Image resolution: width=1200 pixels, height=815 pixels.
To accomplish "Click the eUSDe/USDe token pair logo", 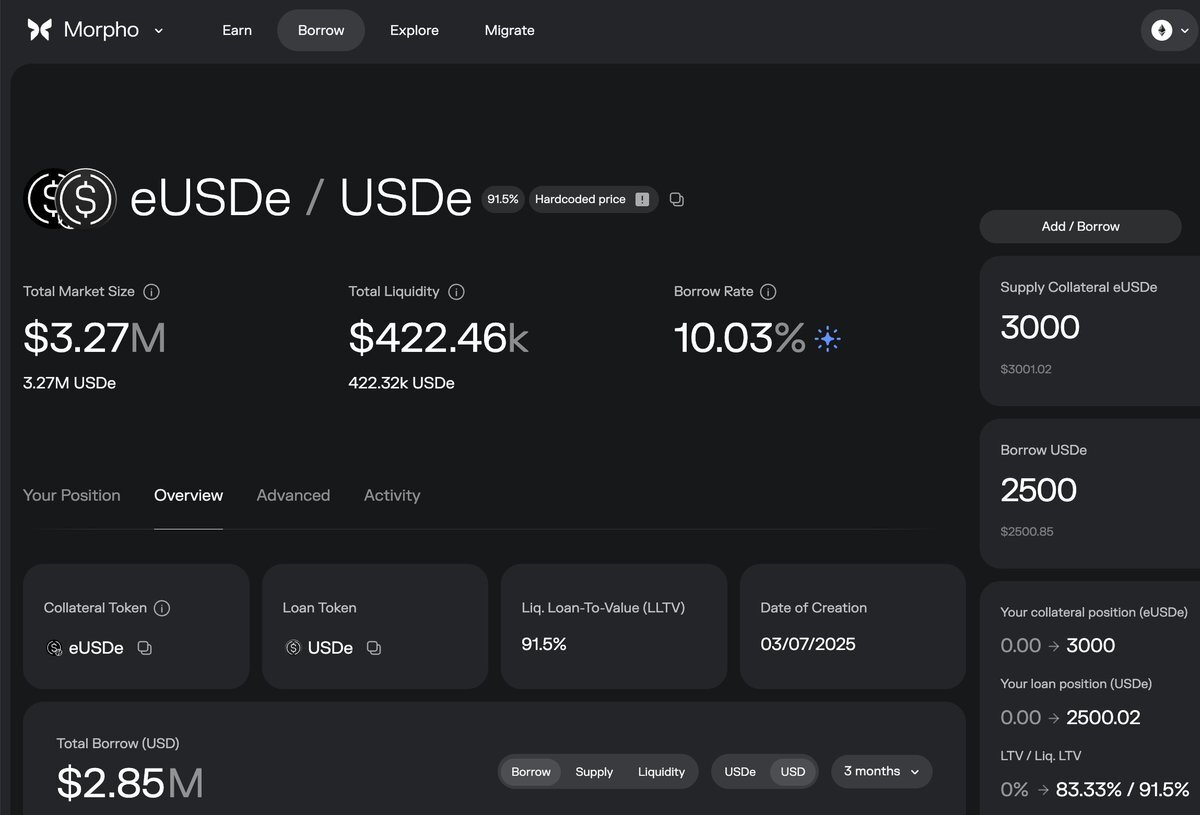I will (x=70, y=198).
